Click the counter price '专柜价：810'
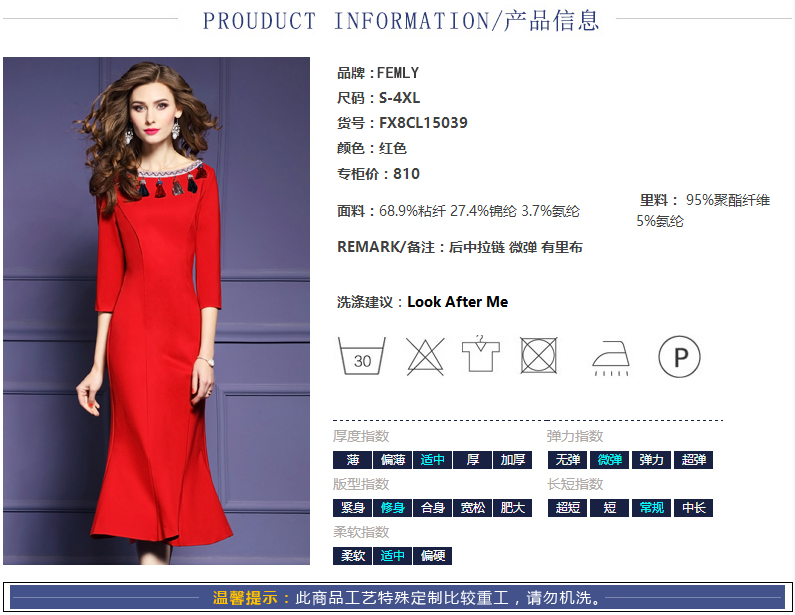The image size is (795, 615). (379, 174)
